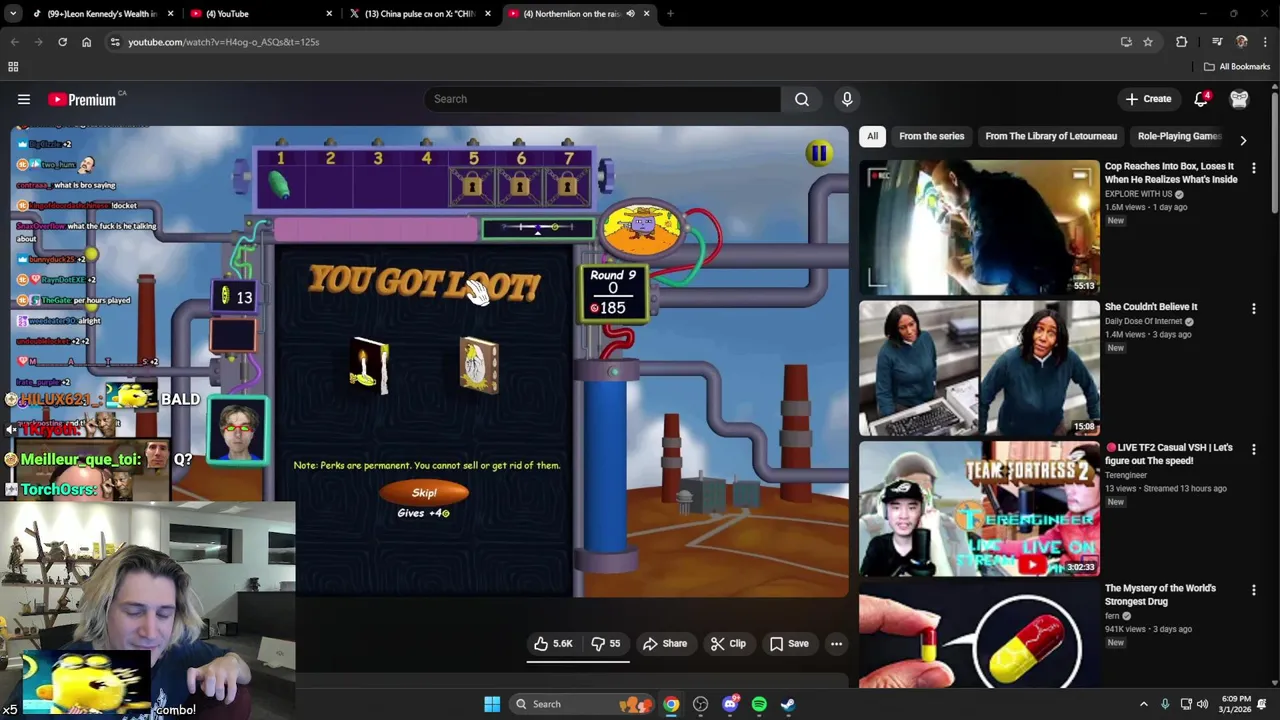Open Steam from the taskbar

[788, 704]
